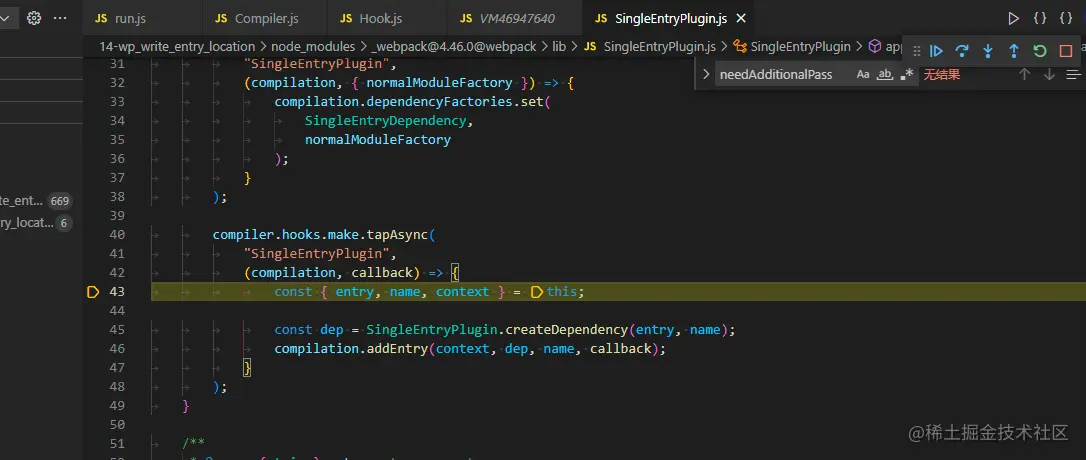Screen dimensions: 1086x460
Task: Step out of the current function
Action: pyautogui.click(x=1014, y=51)
